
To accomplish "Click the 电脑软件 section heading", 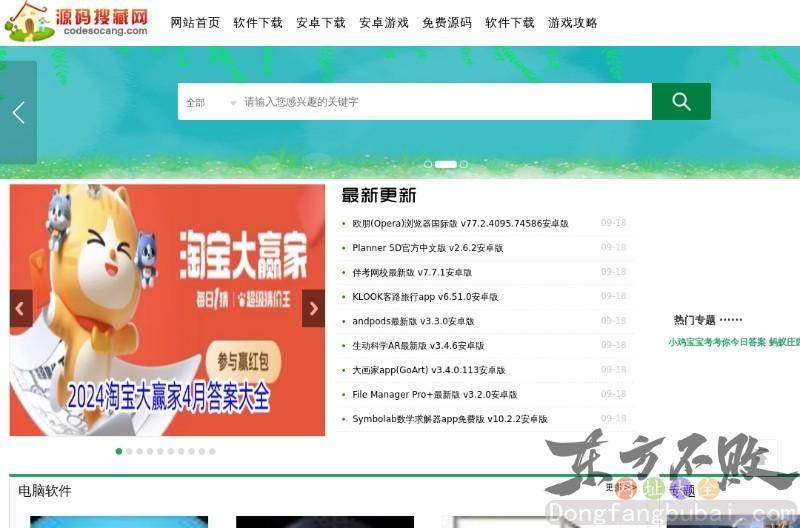I will tap(44, 491).
